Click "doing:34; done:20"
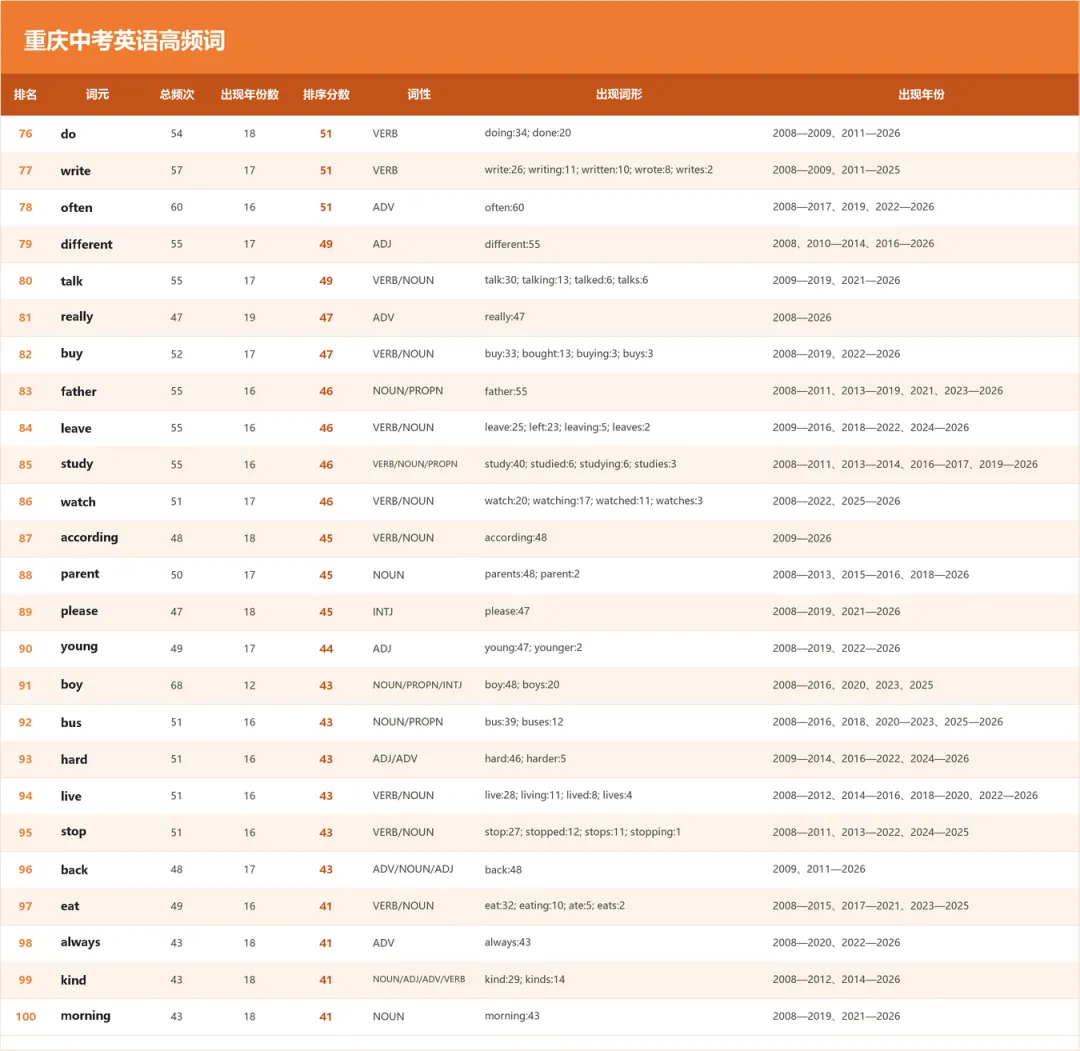Screen dimensions: 1080x1051 [x=528, y=133]
